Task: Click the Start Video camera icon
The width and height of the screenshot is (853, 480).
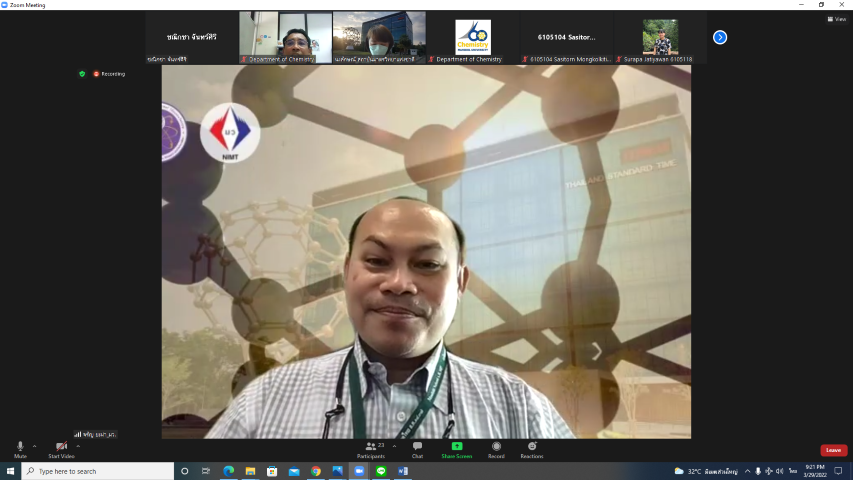Action: pyautogui.click(x=61, y=446)
